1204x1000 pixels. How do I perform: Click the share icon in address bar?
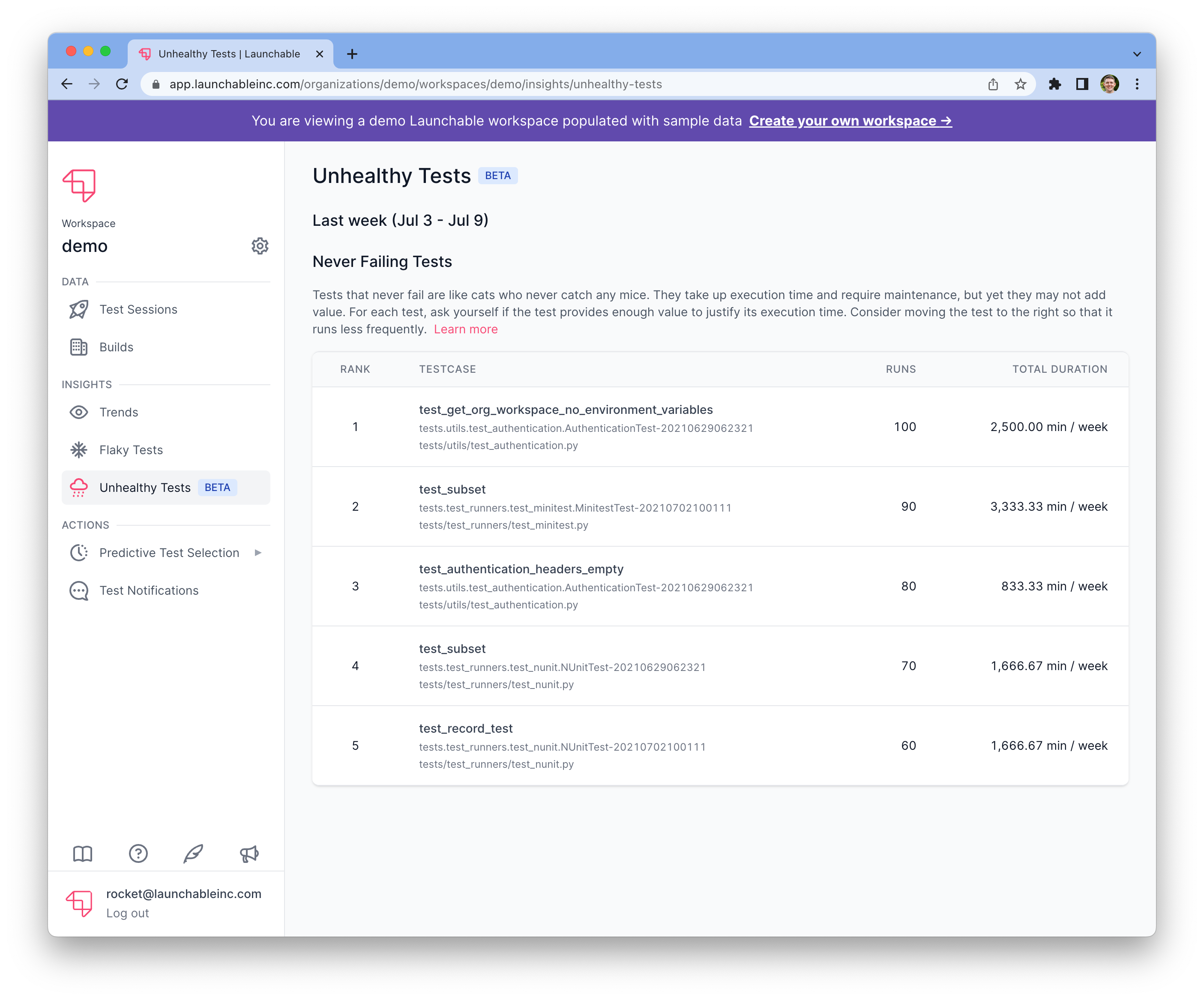[x=993, y=84]
